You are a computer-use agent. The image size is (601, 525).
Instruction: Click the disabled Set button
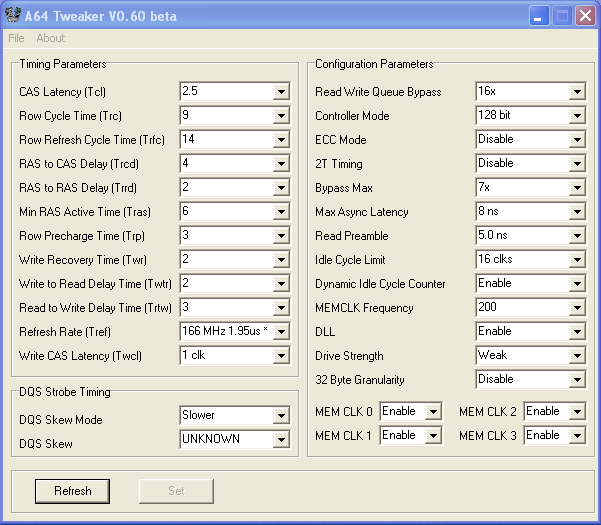pyautogui.click(x=176, y=491)
